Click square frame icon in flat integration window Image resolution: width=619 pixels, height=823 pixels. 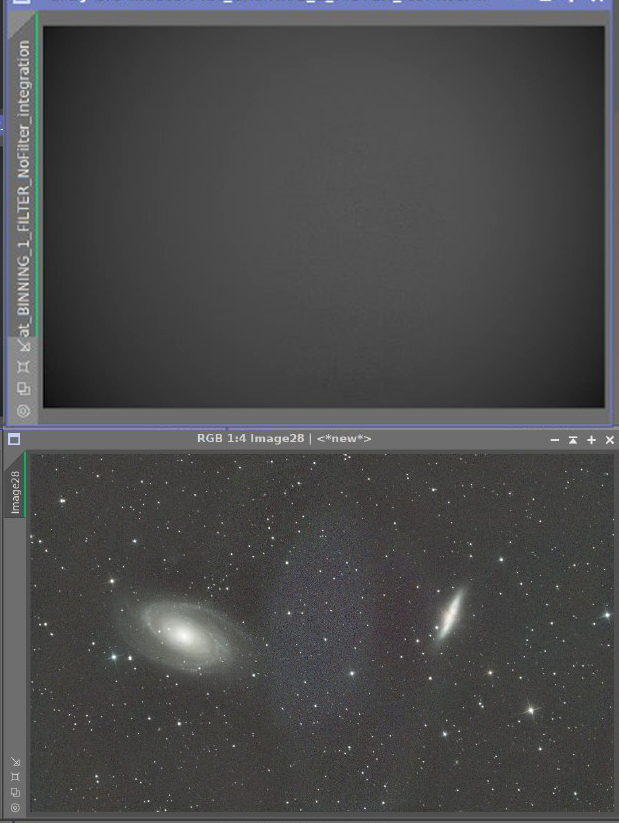(x=24, y=367)
